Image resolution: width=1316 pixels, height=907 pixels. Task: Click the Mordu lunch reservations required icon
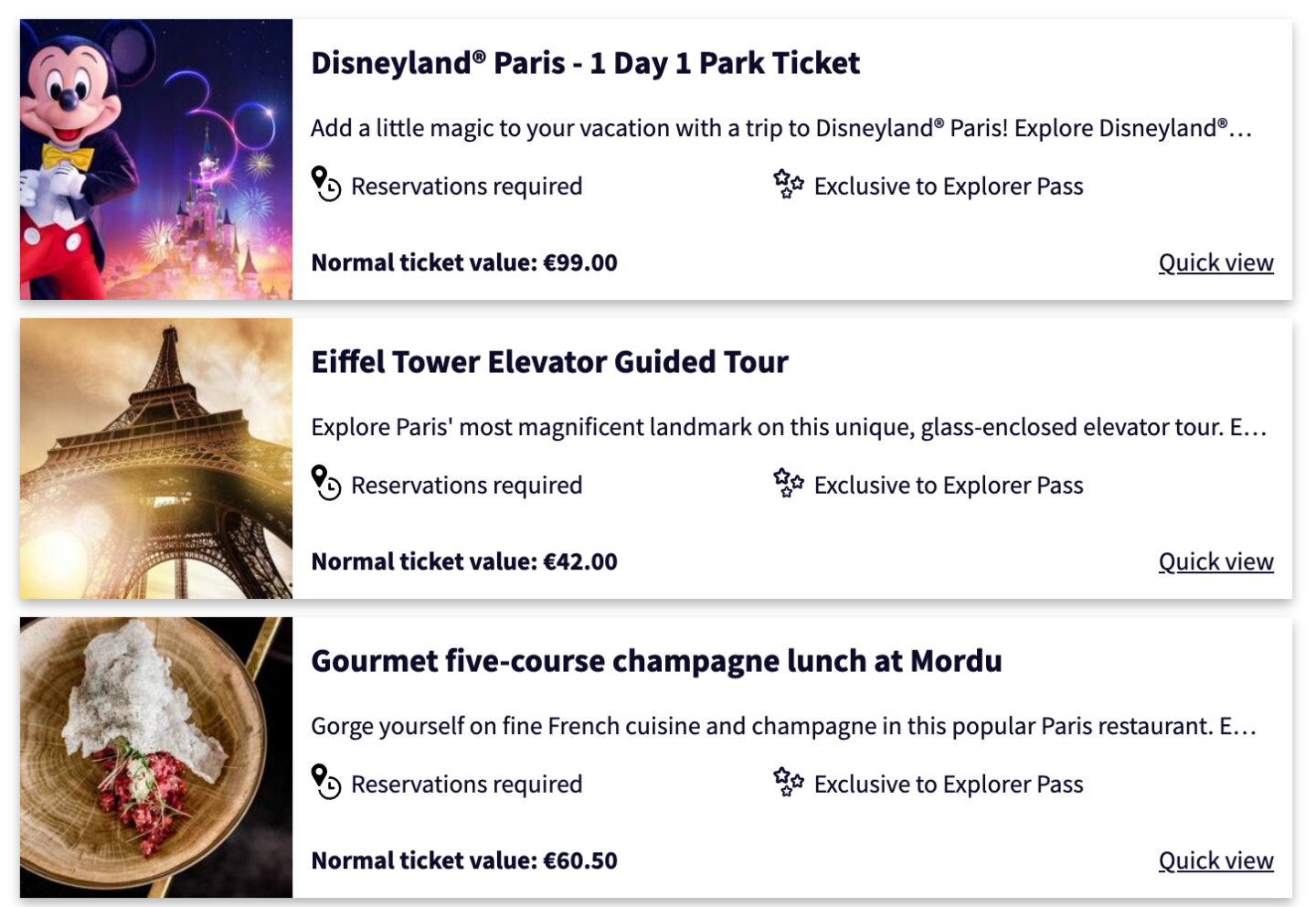pyautogui.click(x=326, y=782)
